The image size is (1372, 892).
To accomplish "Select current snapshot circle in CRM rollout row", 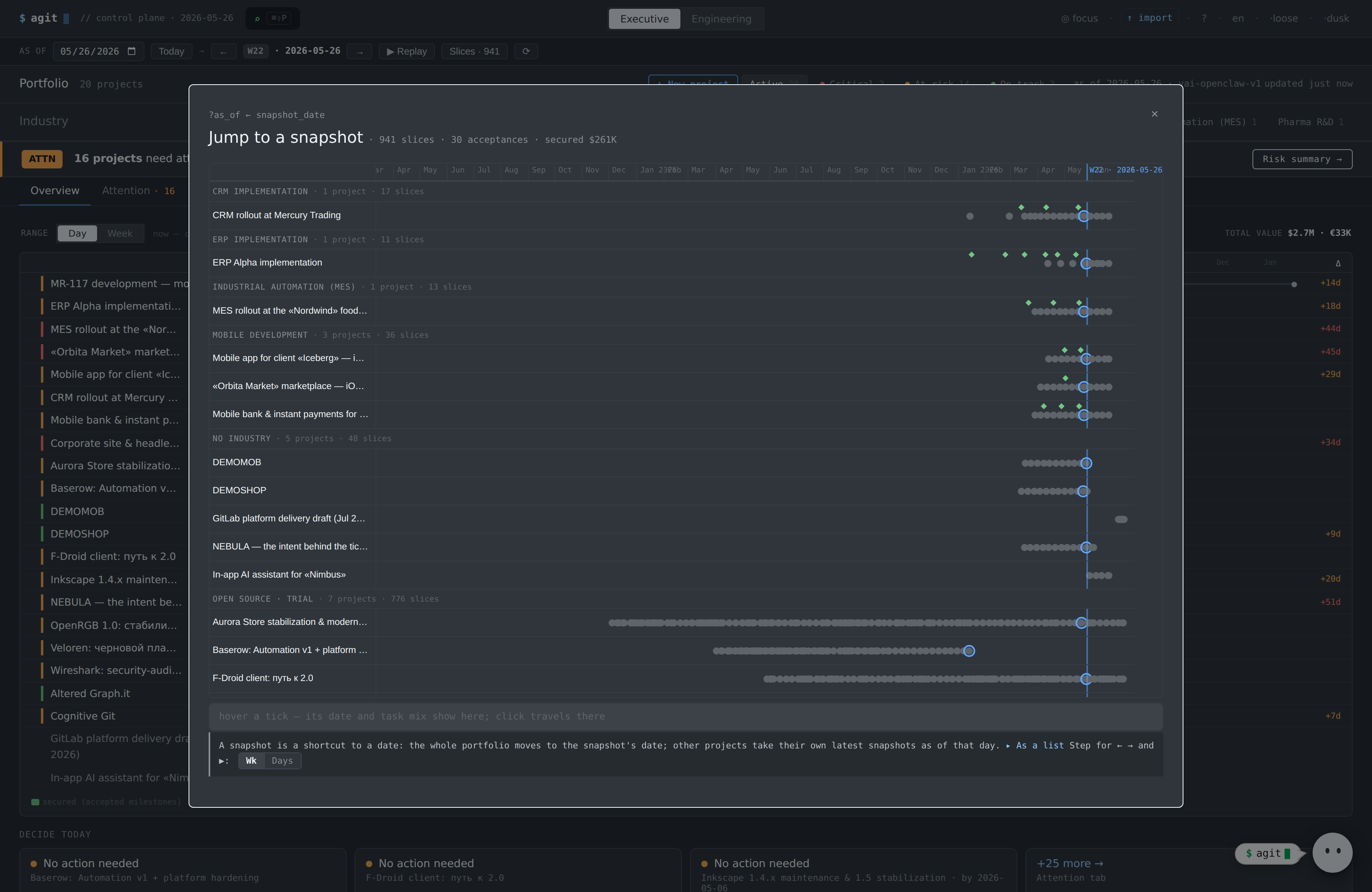I will 1084,216.
